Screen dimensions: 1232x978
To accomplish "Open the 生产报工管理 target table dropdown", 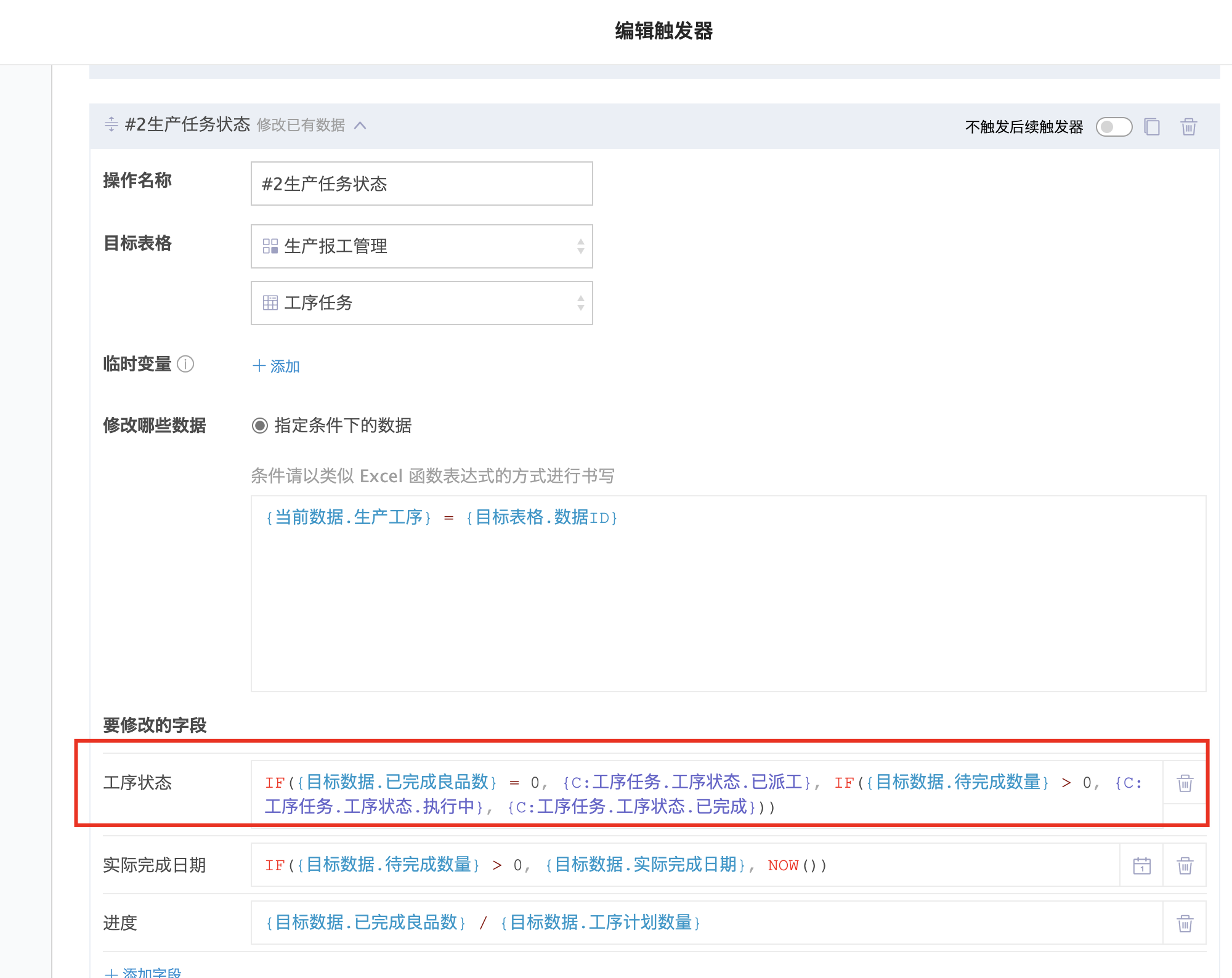I will point(421,246).
